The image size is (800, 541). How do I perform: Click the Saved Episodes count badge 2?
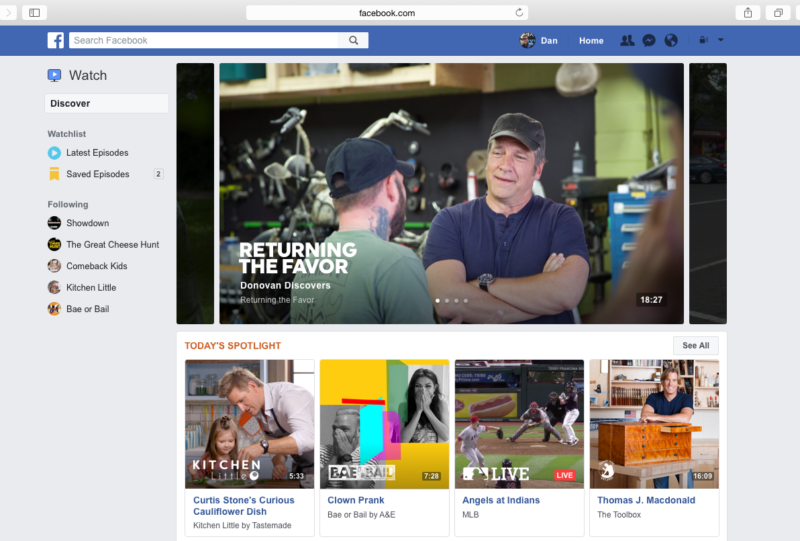(x=158, y=174)
